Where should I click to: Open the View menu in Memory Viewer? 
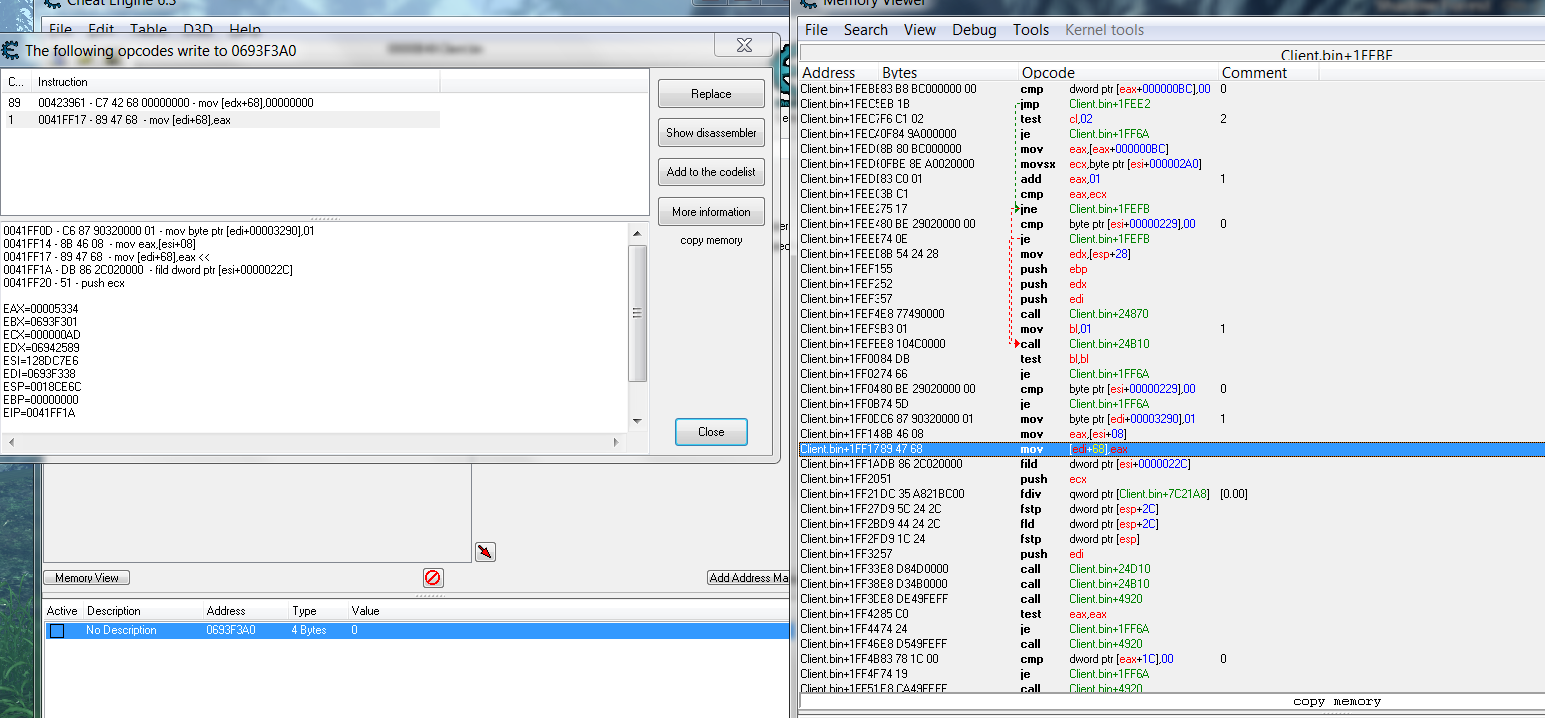coord(919,30)
